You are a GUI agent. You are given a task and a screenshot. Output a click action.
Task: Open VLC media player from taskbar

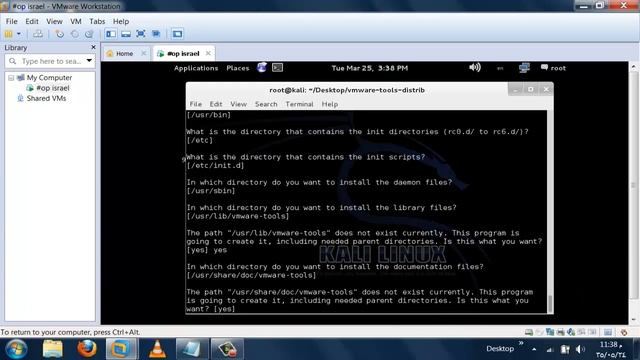click(157, 349)
